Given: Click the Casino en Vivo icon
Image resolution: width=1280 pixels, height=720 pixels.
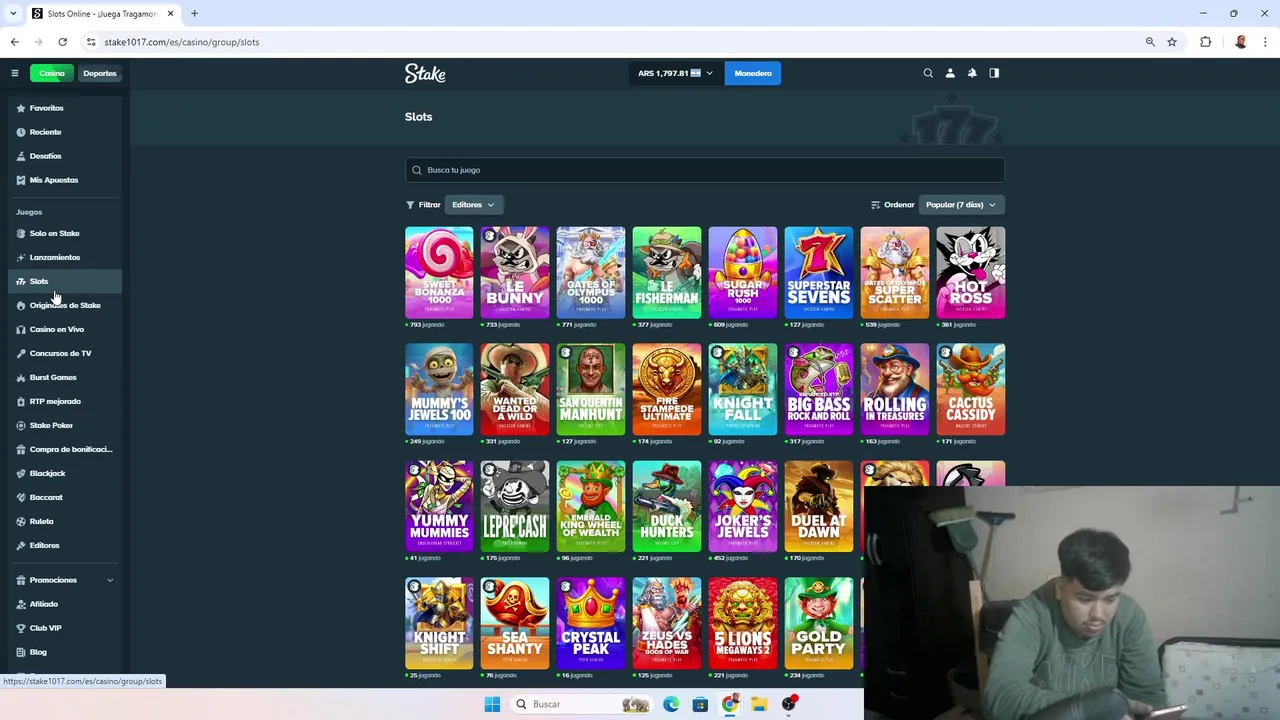Looking at the screenshot, I should [21, 329].
